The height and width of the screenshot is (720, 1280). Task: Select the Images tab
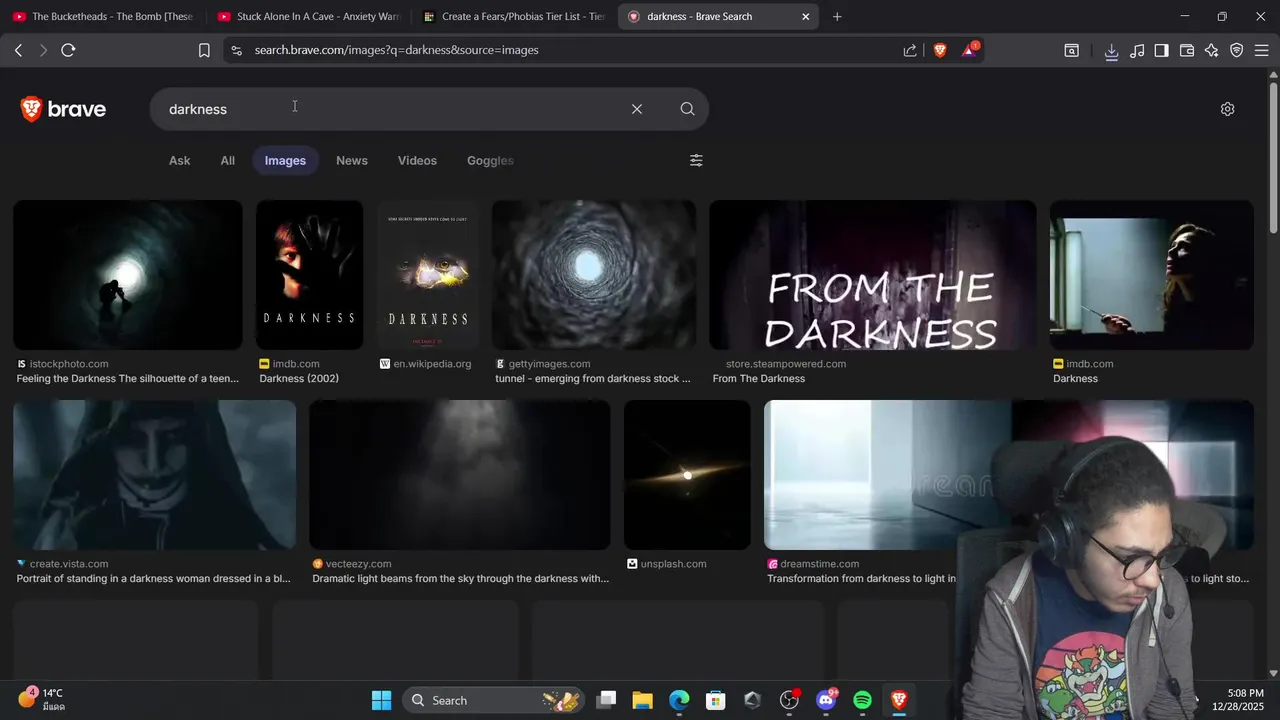[x=285, y=160]
